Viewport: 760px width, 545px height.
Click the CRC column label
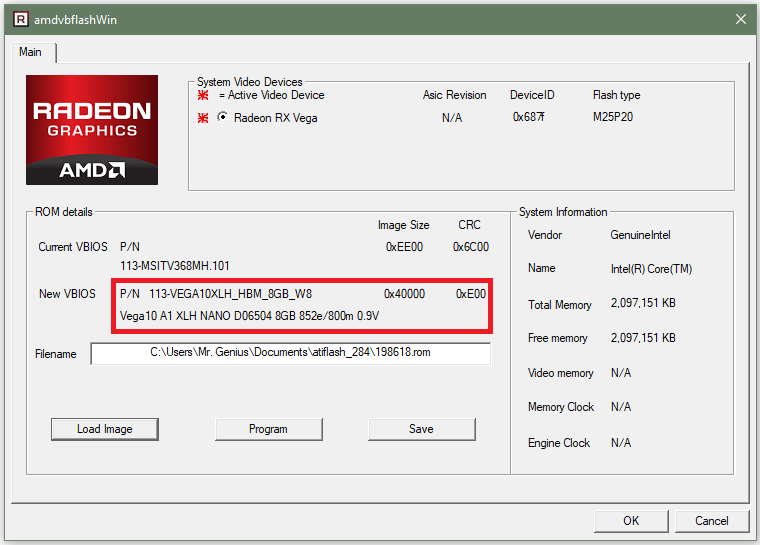469,225
